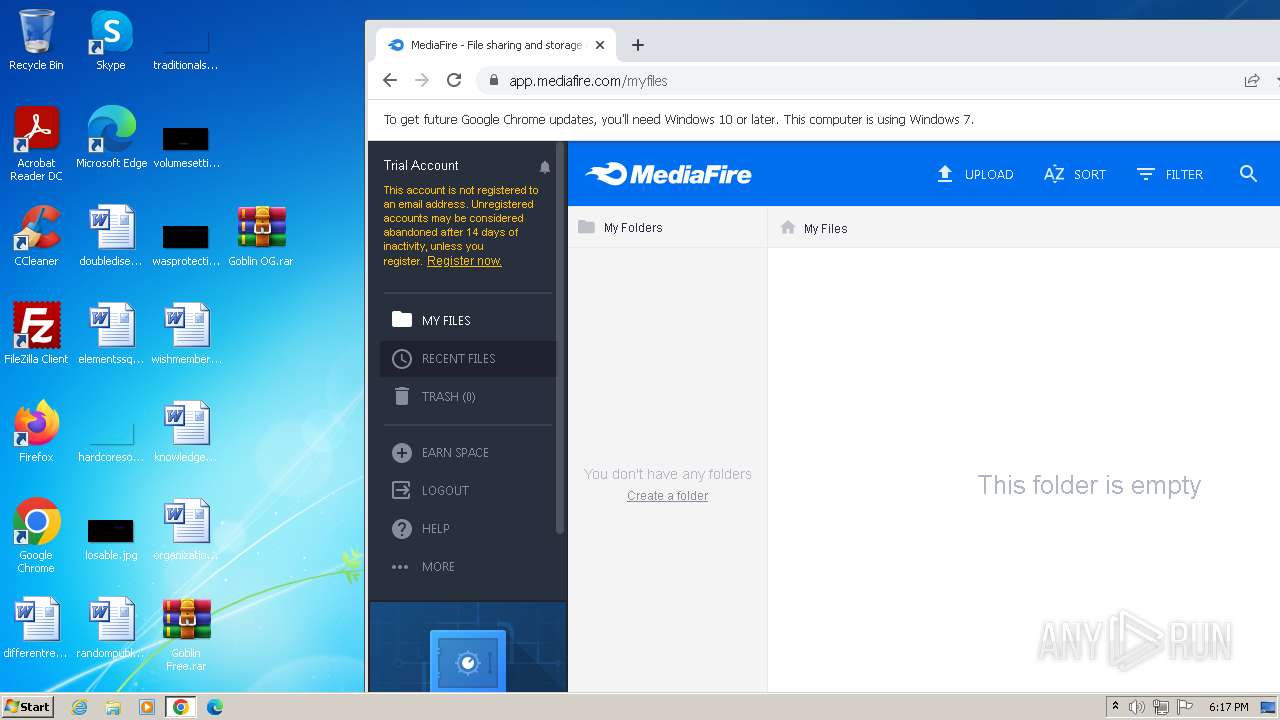The width and height of the screenshot is (1280, 720).
Task: Click the volume speaker tray icon
Action: pos(1137,707)
